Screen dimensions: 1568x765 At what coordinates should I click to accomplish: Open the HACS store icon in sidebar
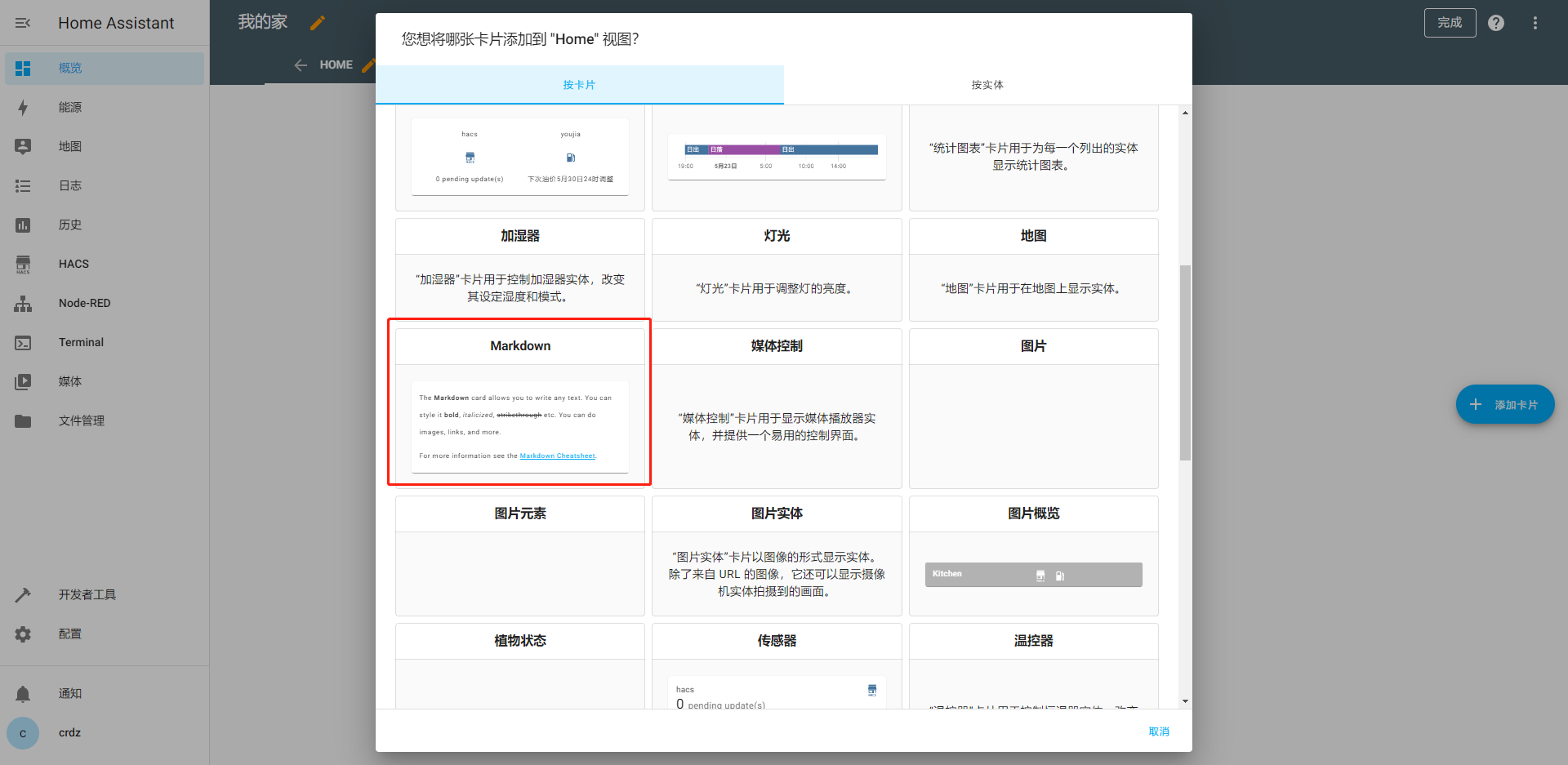point(23,265)
